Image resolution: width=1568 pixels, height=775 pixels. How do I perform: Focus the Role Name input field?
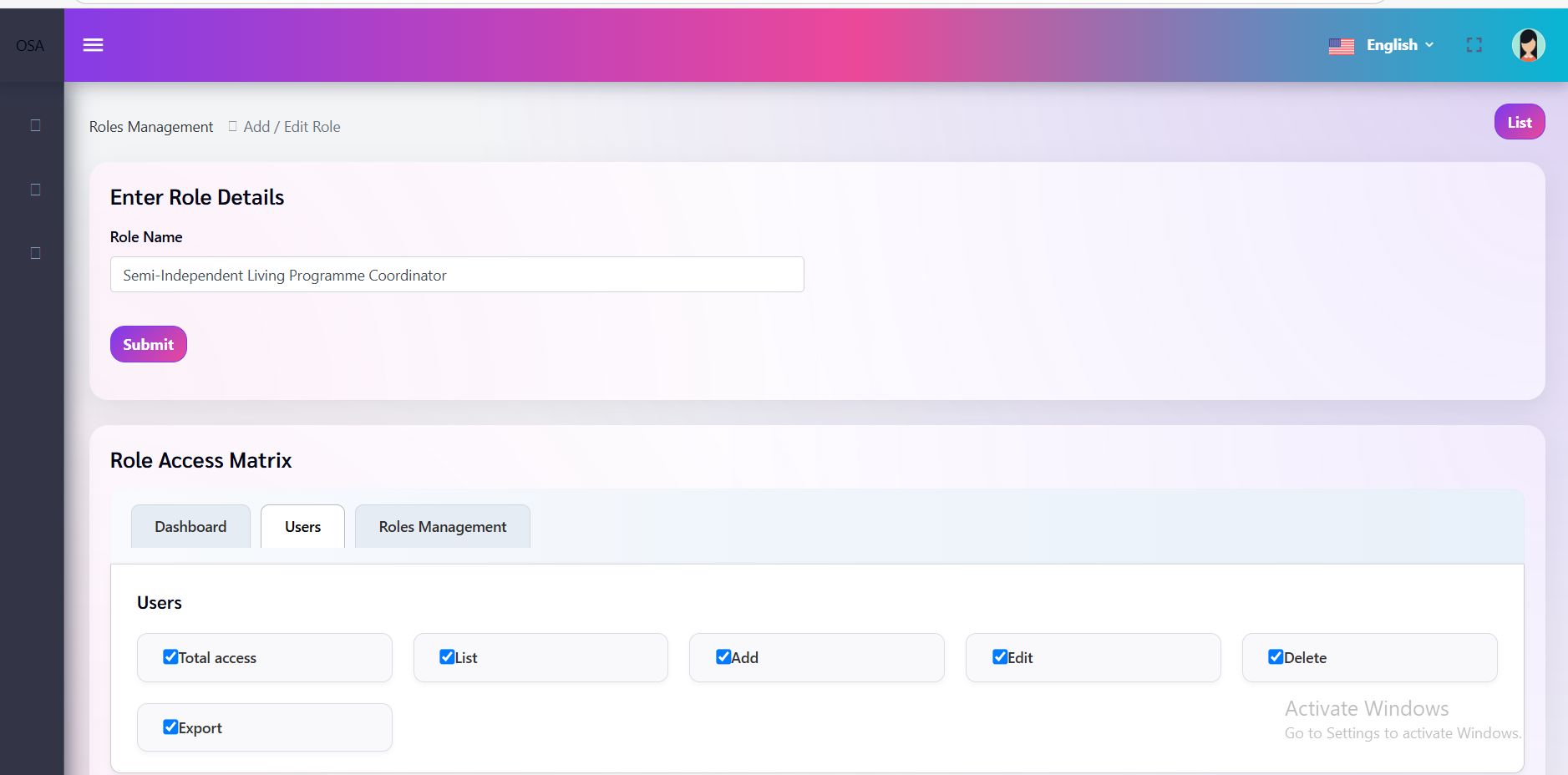(457, 275)
